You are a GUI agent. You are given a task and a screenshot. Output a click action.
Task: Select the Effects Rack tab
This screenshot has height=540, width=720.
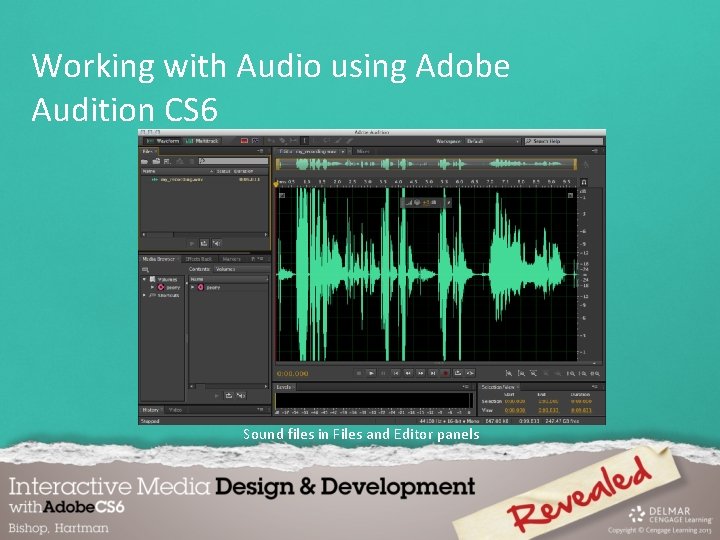pos(199,259)
